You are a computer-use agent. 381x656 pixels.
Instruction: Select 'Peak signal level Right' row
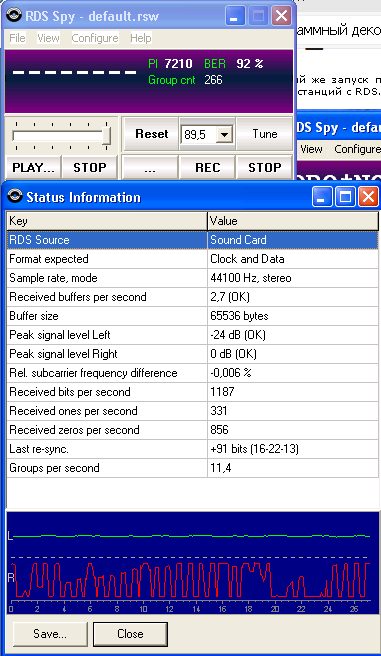(192, 354)
